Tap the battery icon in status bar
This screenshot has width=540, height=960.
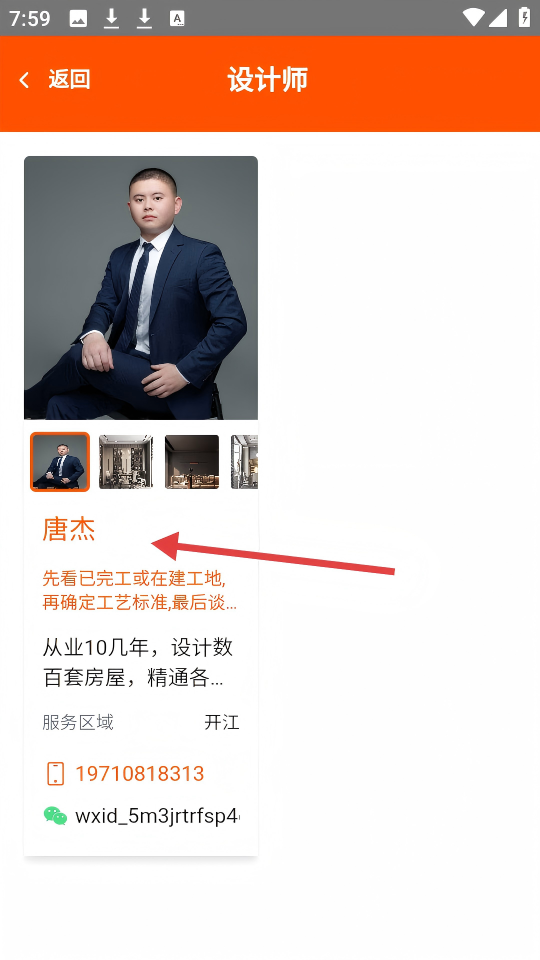[x=525, y=17]
